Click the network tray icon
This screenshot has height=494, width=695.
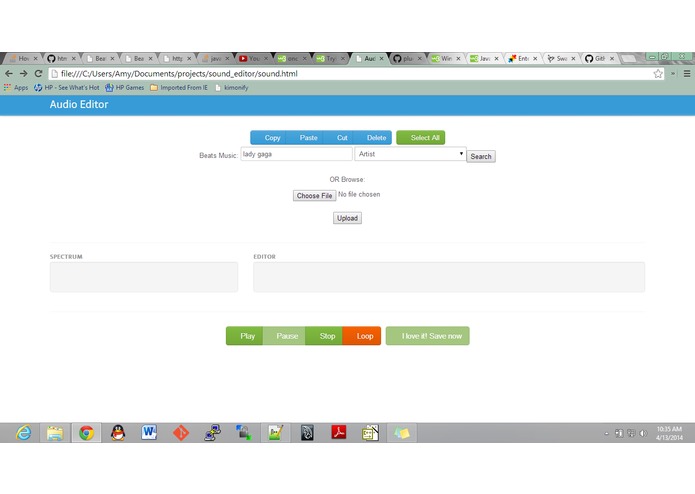631,433
